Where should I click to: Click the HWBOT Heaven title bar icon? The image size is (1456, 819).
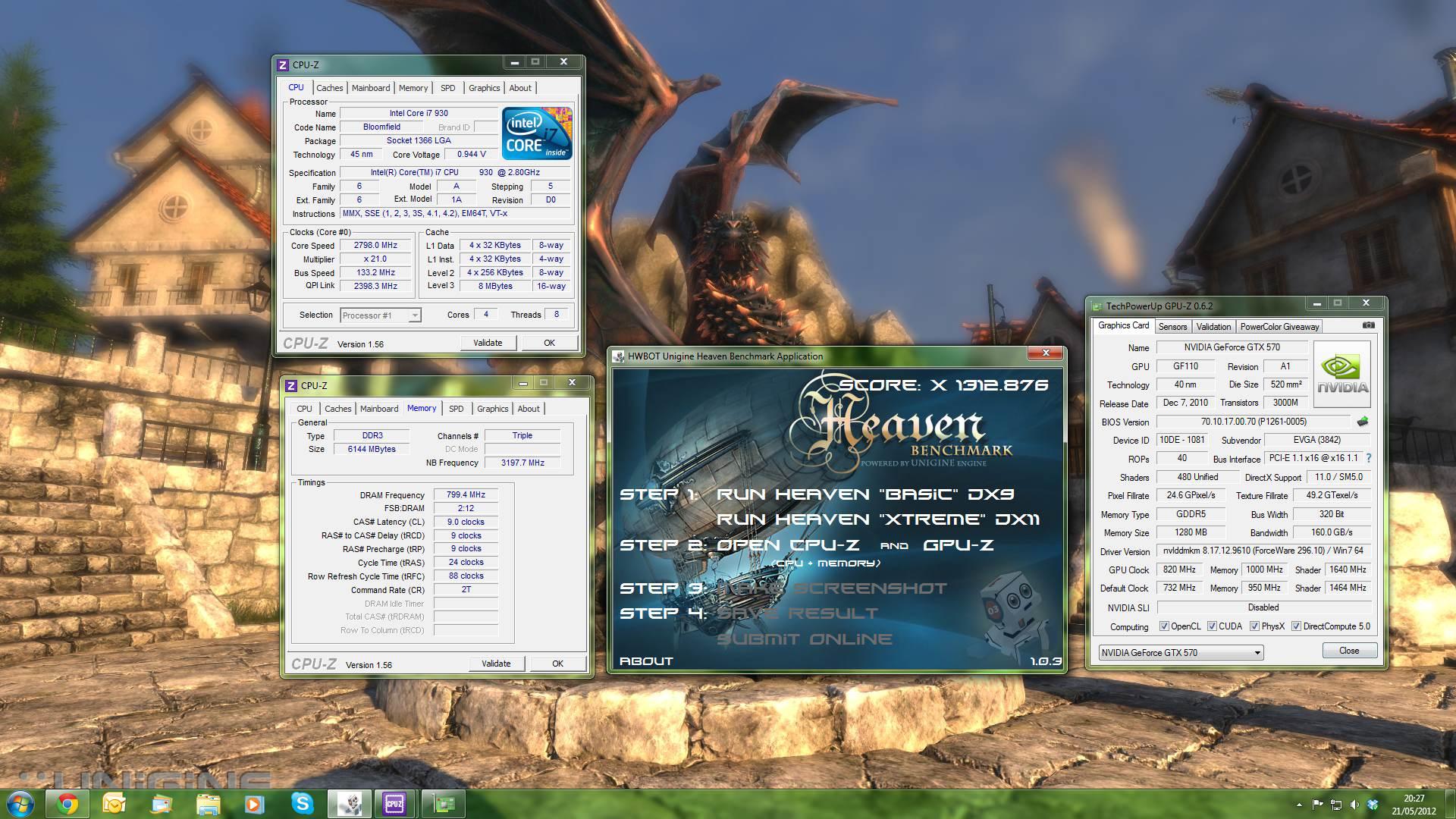coord(619,356)
